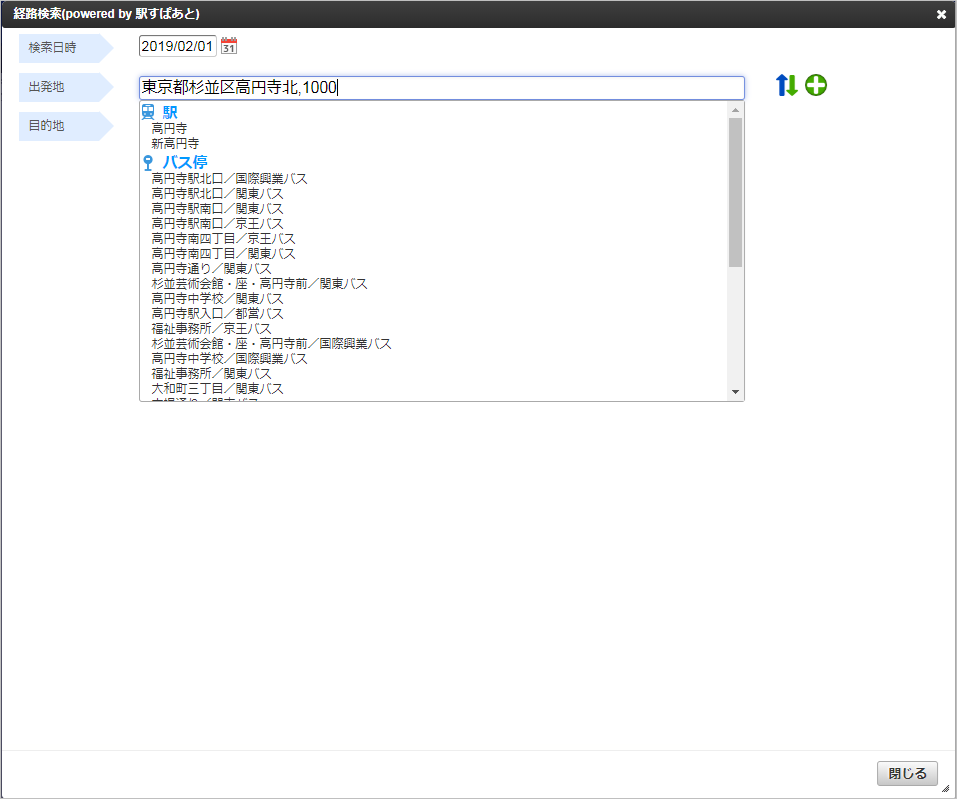Select 高円寺中学校／関東バス
The width and height of the screenshot is (957, 799).
pyautogui.click(x=217, y=298)
